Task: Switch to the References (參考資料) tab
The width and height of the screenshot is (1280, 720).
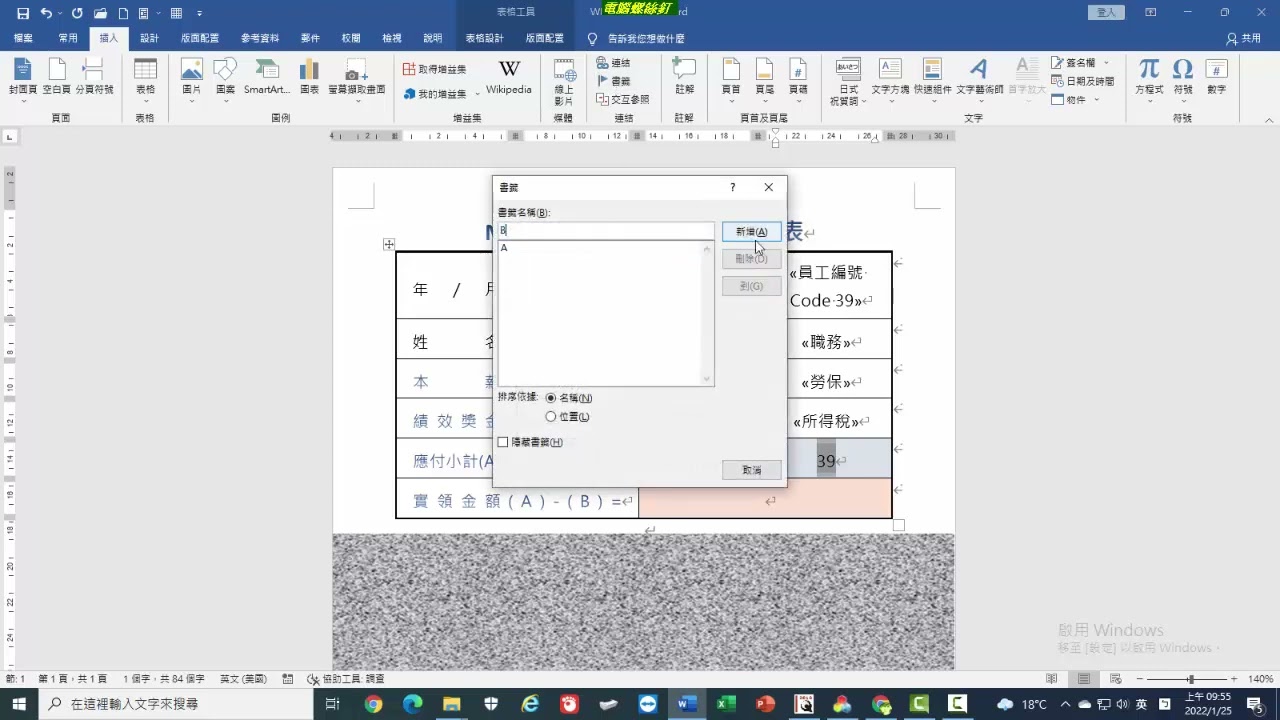Action: click(260, 38)
